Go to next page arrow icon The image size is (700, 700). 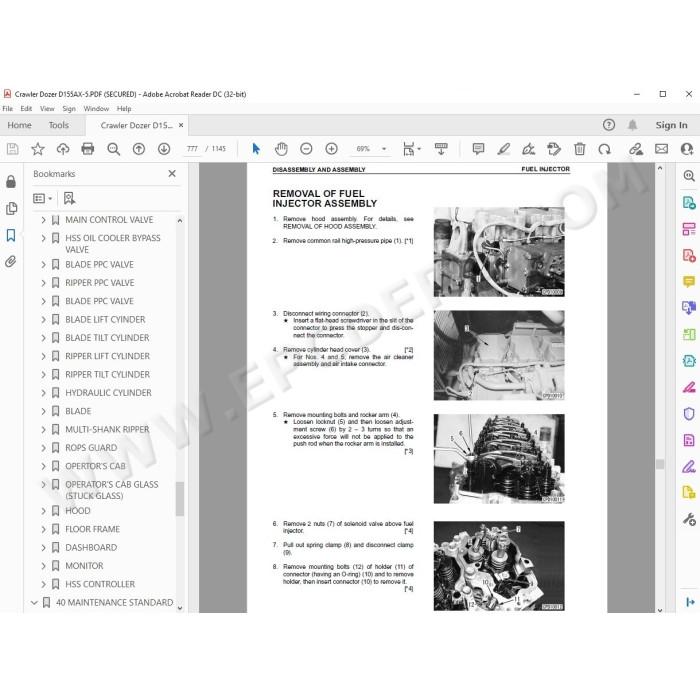pos(164,149)
